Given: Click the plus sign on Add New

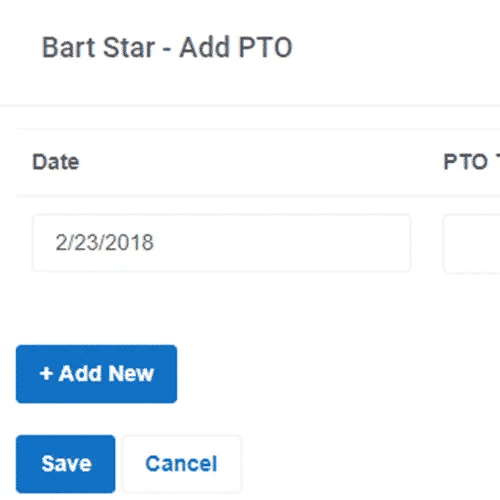Looking at the screenshot, I should coord(46,373).
